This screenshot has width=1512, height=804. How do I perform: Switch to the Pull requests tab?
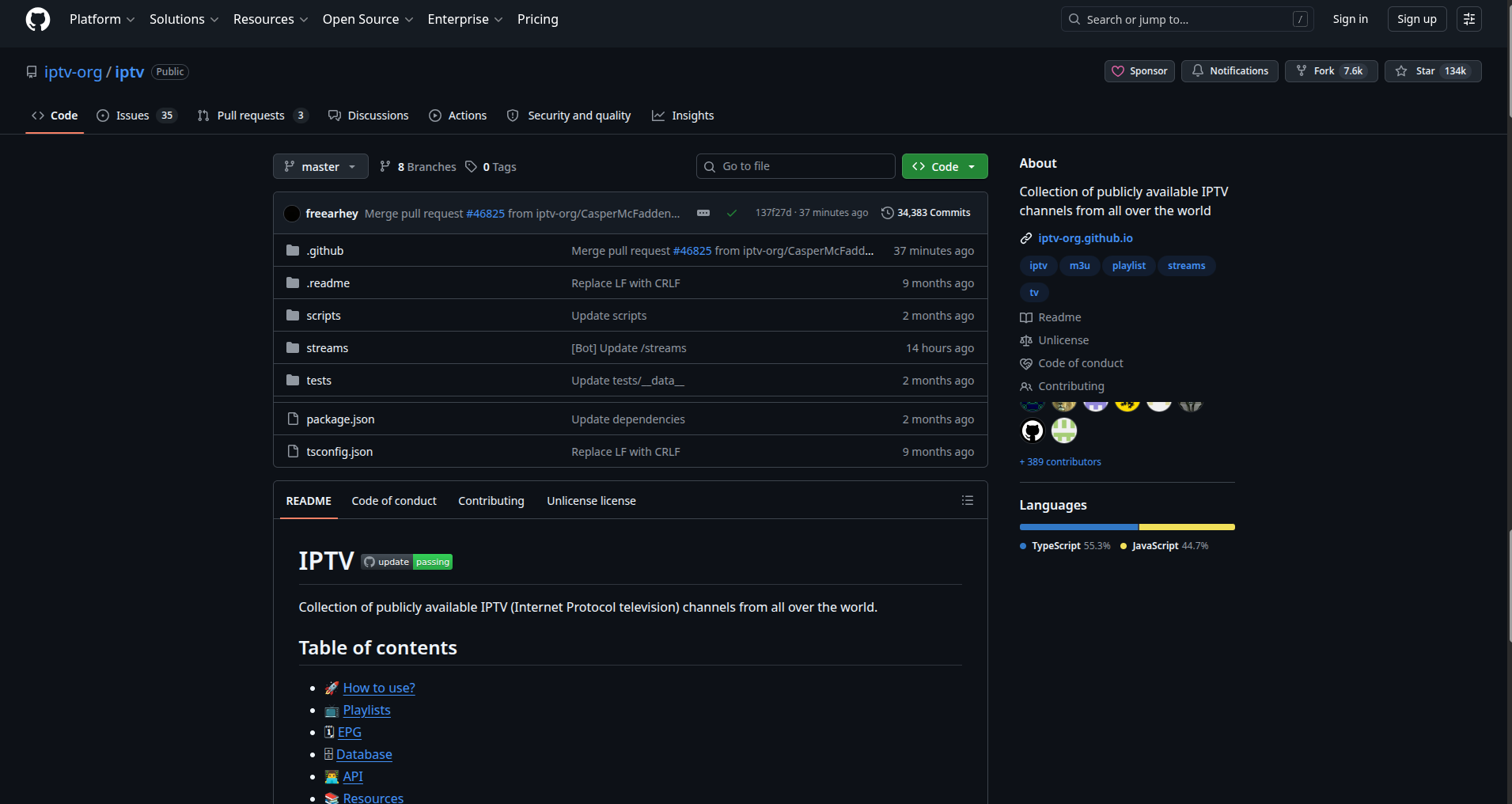click(x=252, y=116)
